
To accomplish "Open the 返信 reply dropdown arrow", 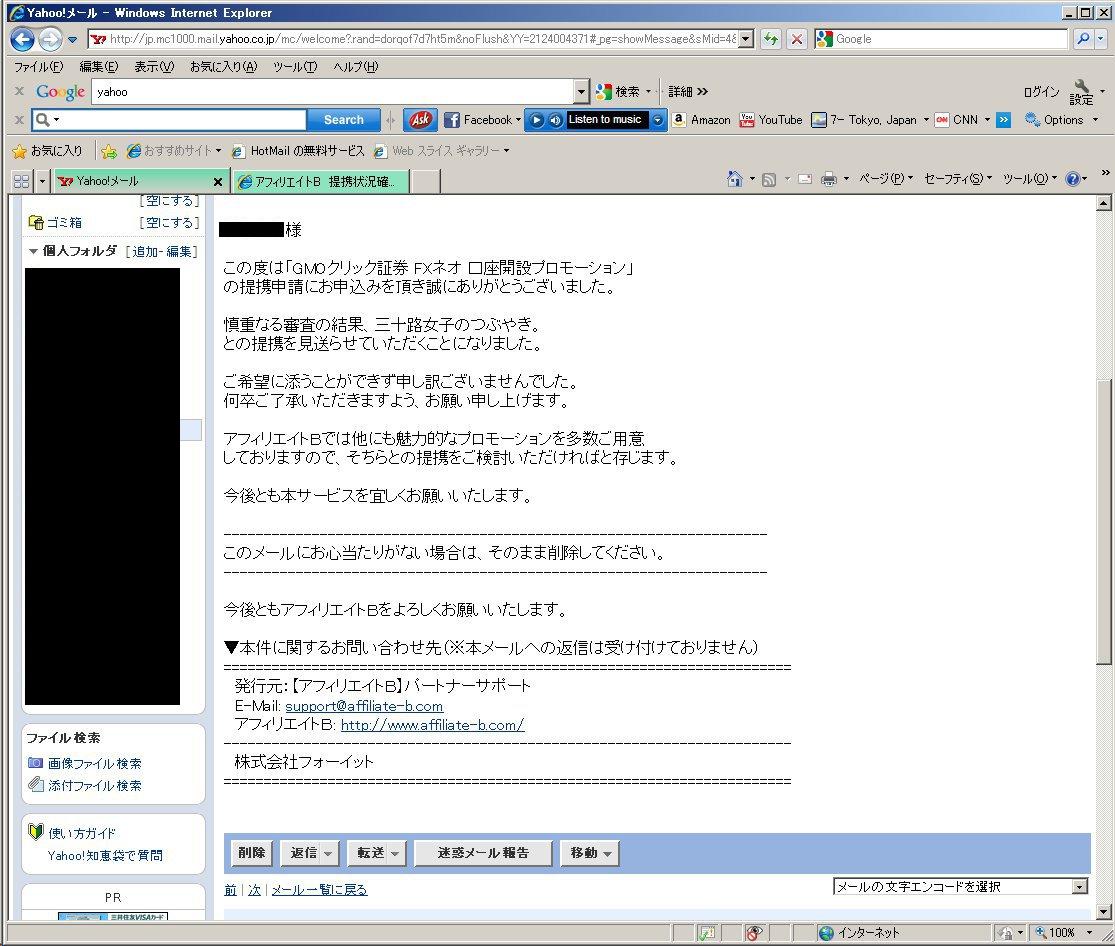I will 328,854.
